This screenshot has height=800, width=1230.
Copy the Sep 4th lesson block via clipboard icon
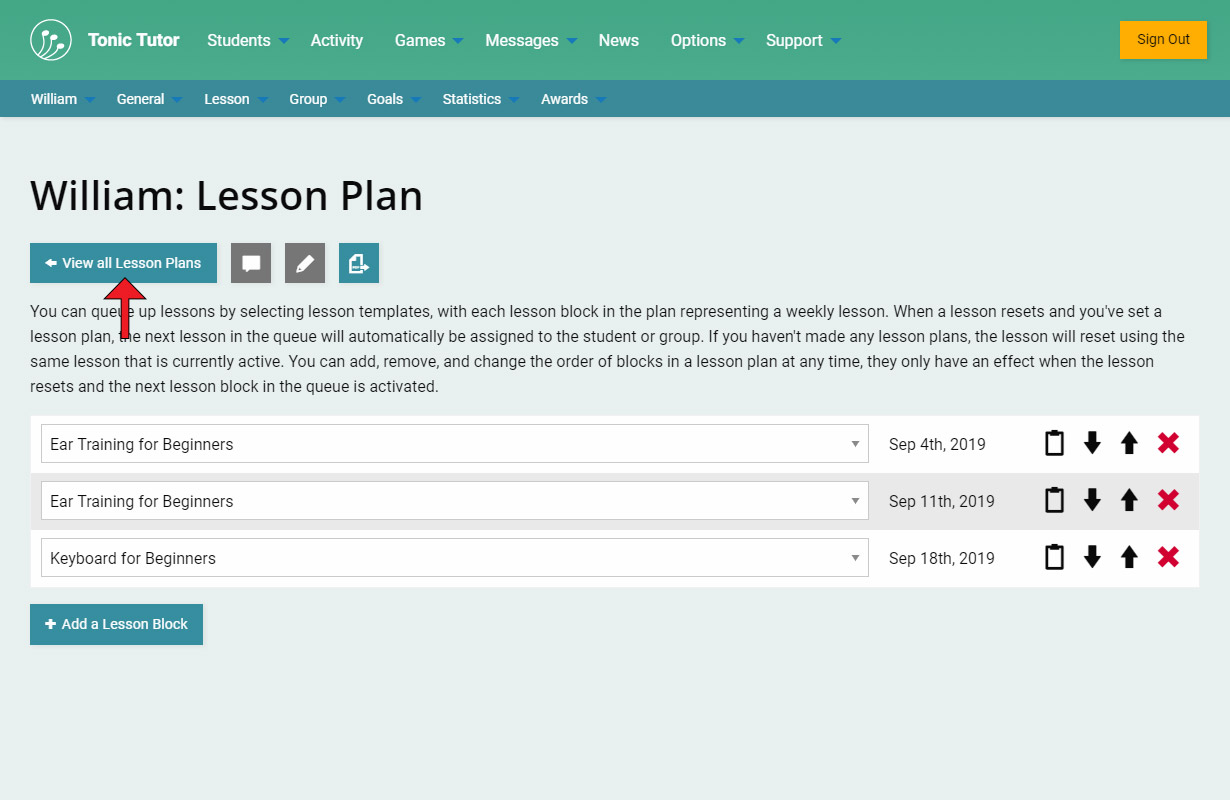tap(1054, 443)
